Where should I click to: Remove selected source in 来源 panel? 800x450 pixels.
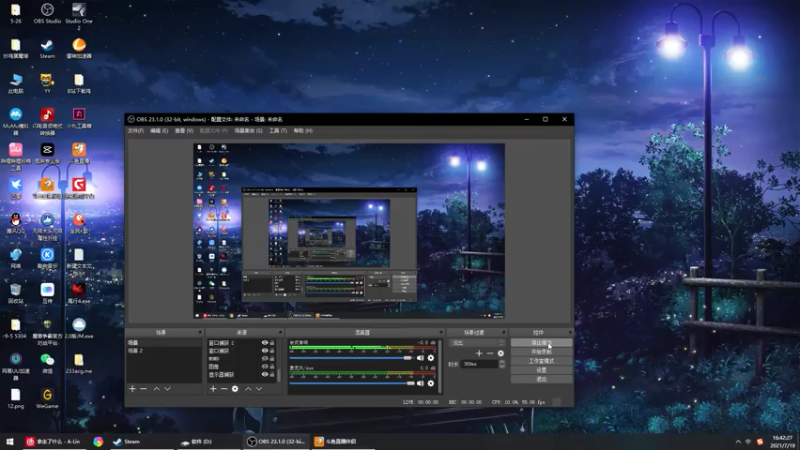(224, 389)
